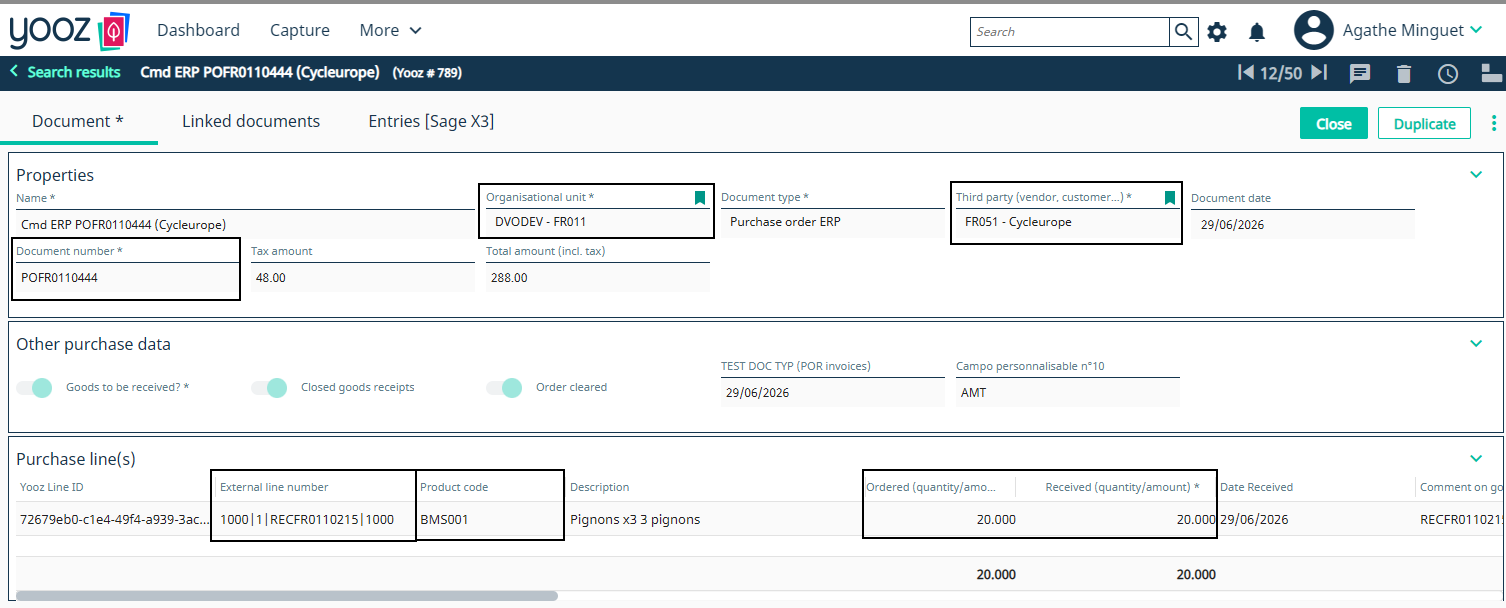1506x608 pixels.
Task: Collapse the Properties section chevron
Action: (1476, 175)
